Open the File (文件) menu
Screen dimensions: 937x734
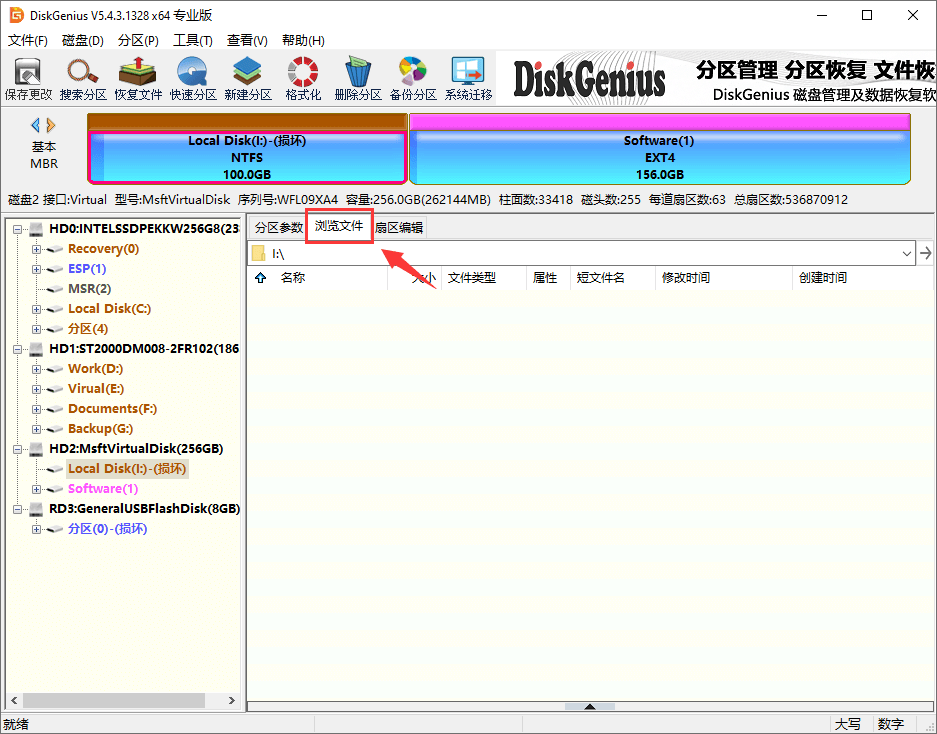pyautogui.click(x=27, y=41)
